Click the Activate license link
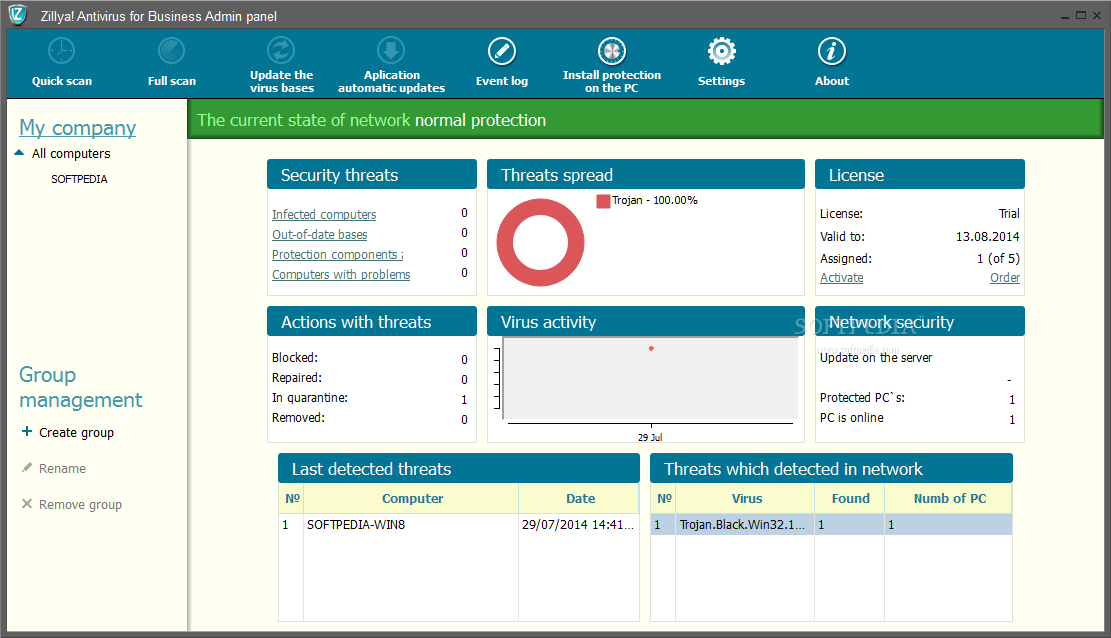This screenshot has width=1111, height=638. coord(842,277)
